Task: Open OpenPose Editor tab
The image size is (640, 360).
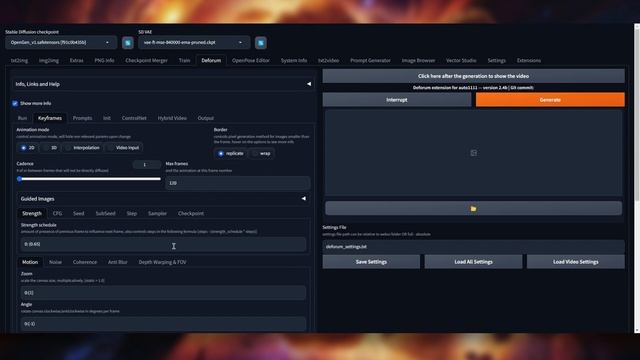Action: [251, 60]
